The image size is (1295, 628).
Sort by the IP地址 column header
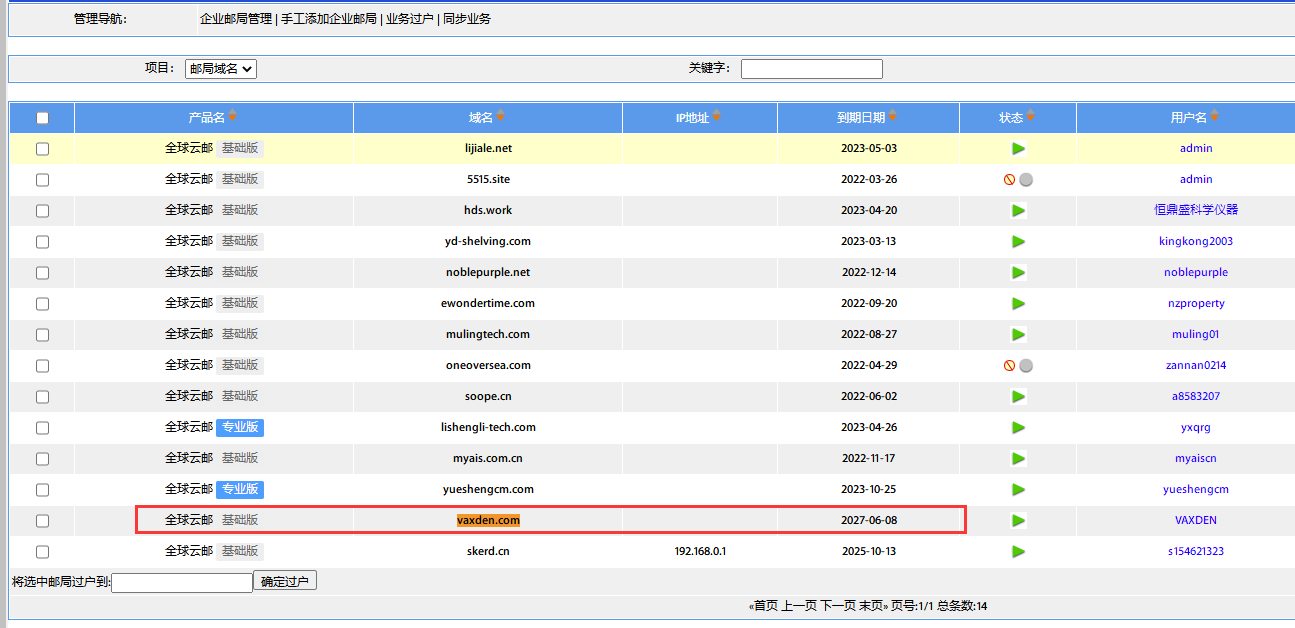[692, 118]
